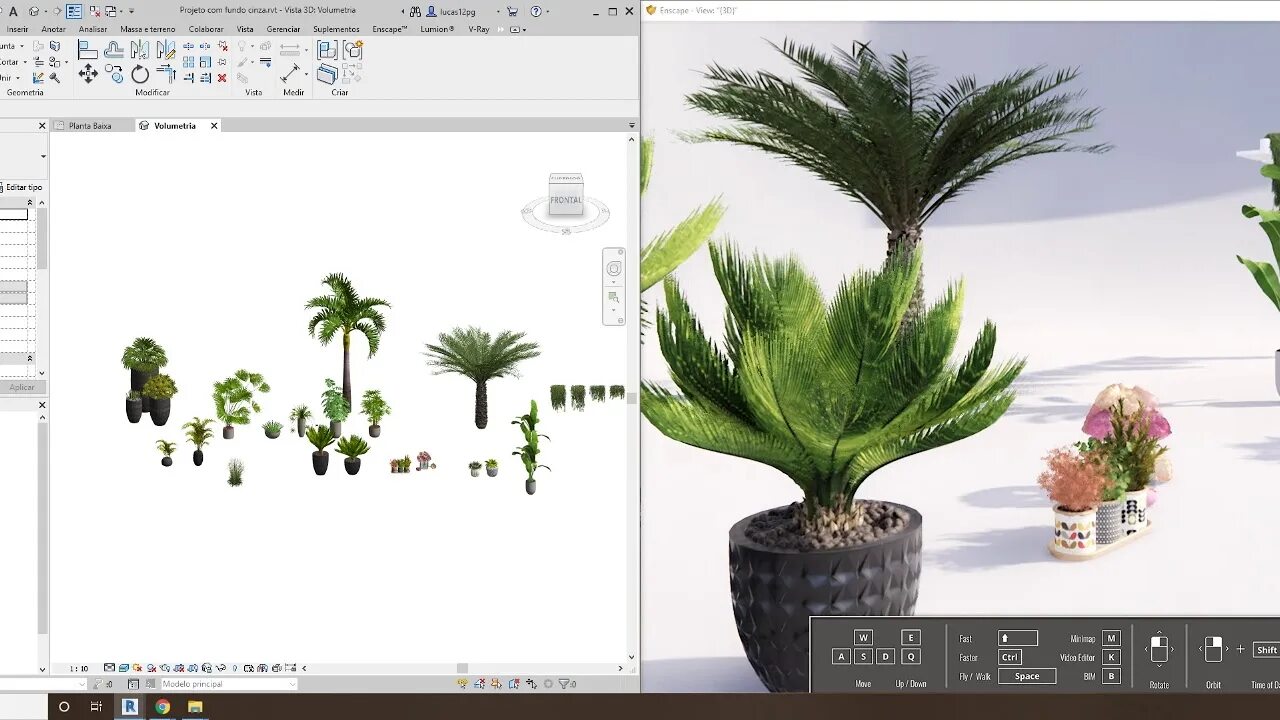1280x720 pixels.
Task: Click the Task View taskbar button
Action: 96,706
